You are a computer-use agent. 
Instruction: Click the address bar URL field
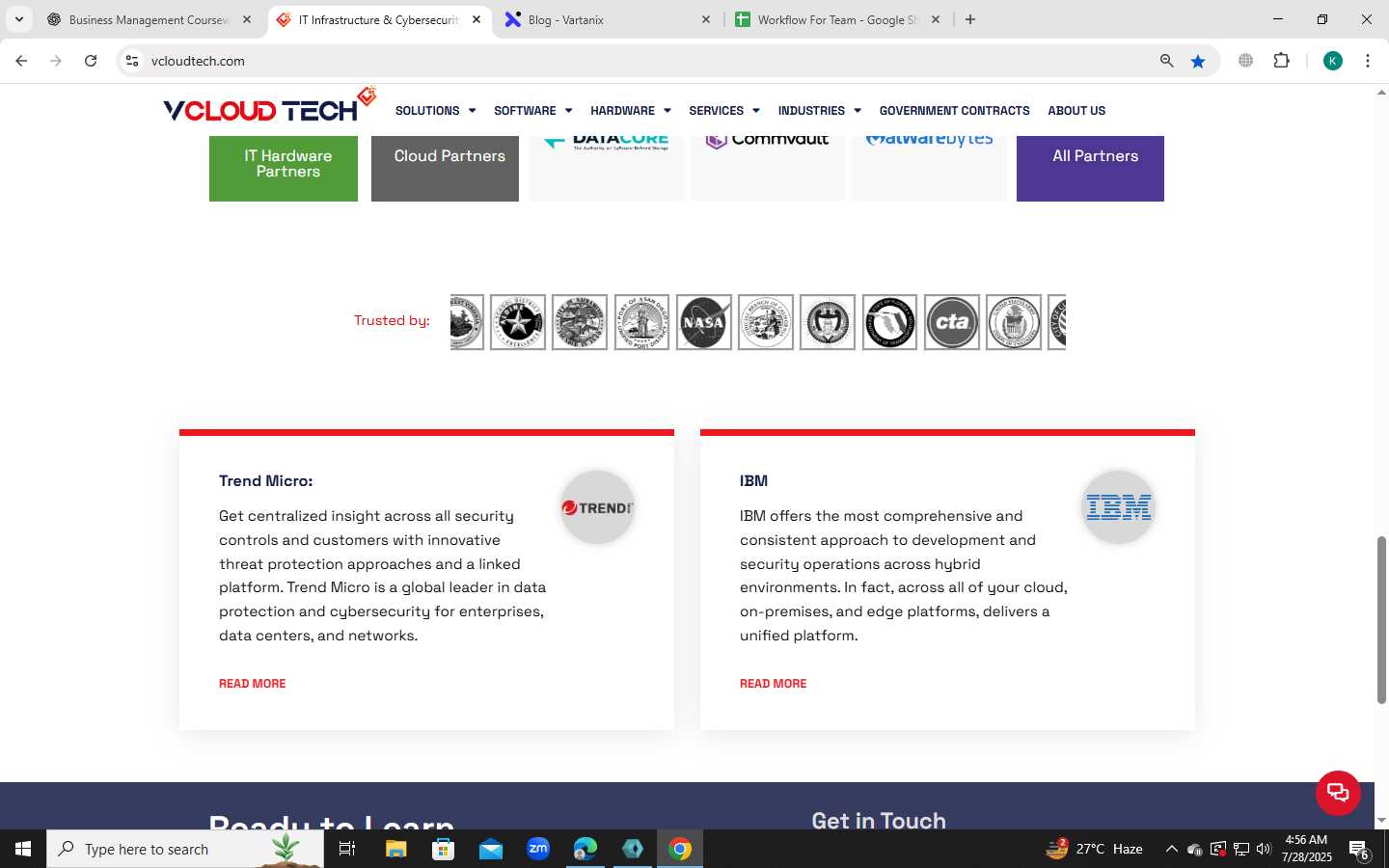[646, 61]
